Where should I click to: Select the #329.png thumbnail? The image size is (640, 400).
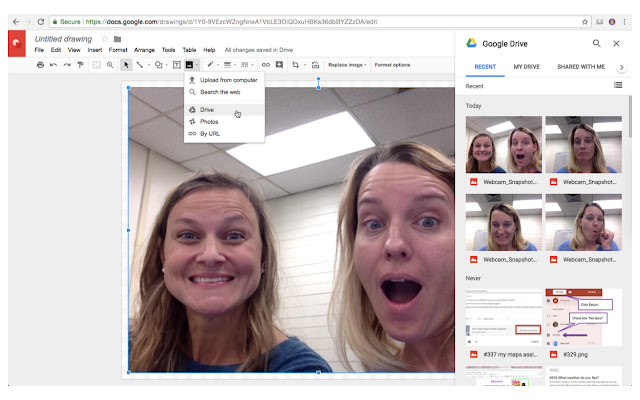584,317
